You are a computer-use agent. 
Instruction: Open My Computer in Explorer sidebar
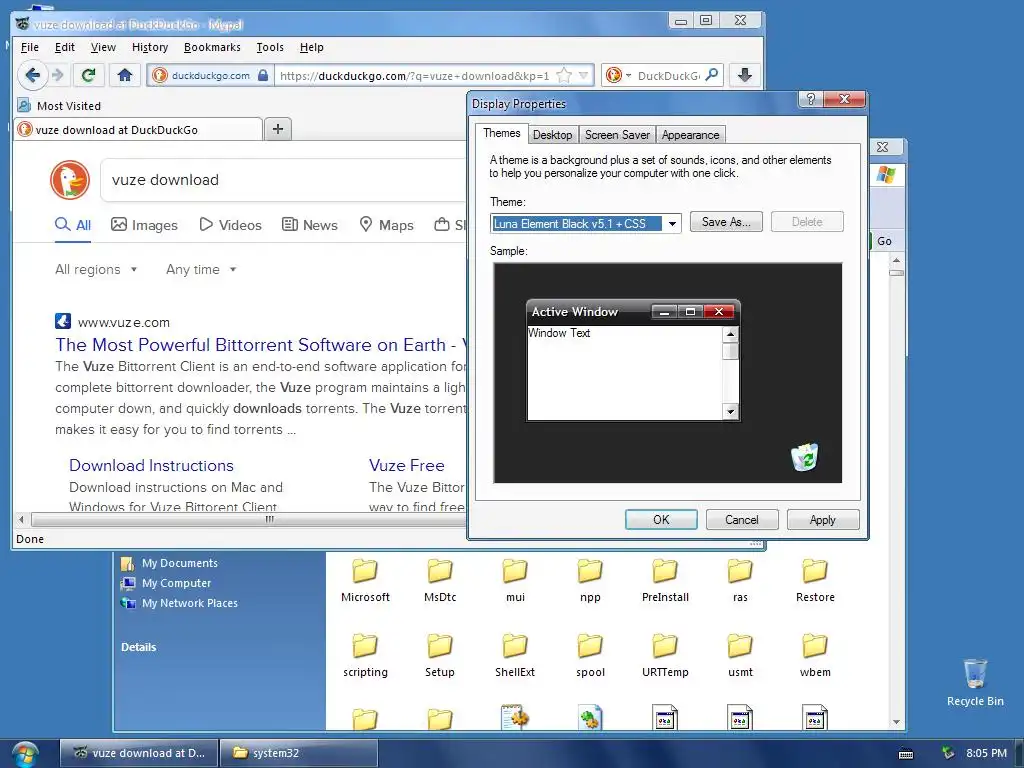pyautogui.click(x=166, y=583)
